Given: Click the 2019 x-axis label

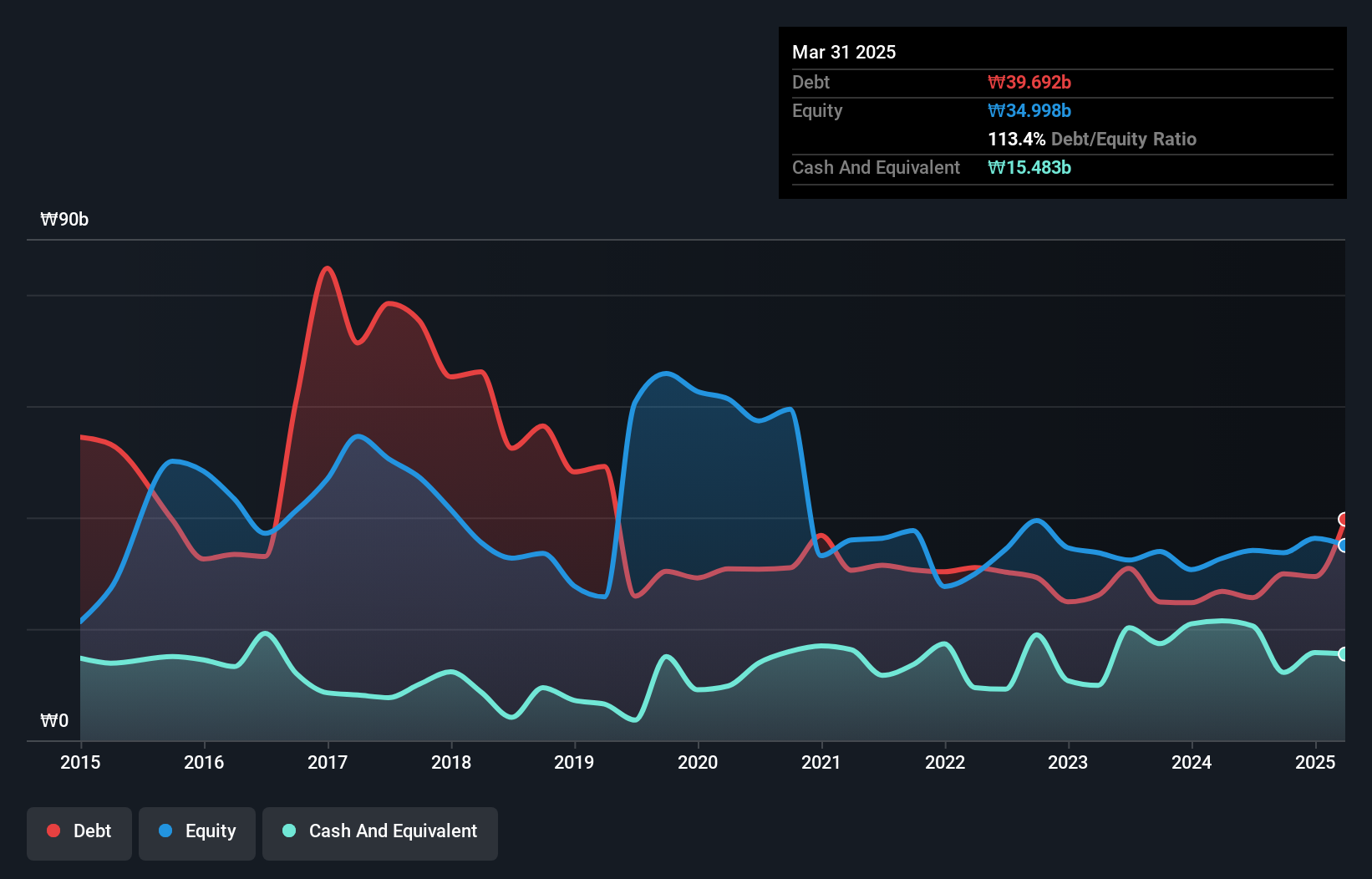Looking at the screenshot, I should (x=574, y=762).
